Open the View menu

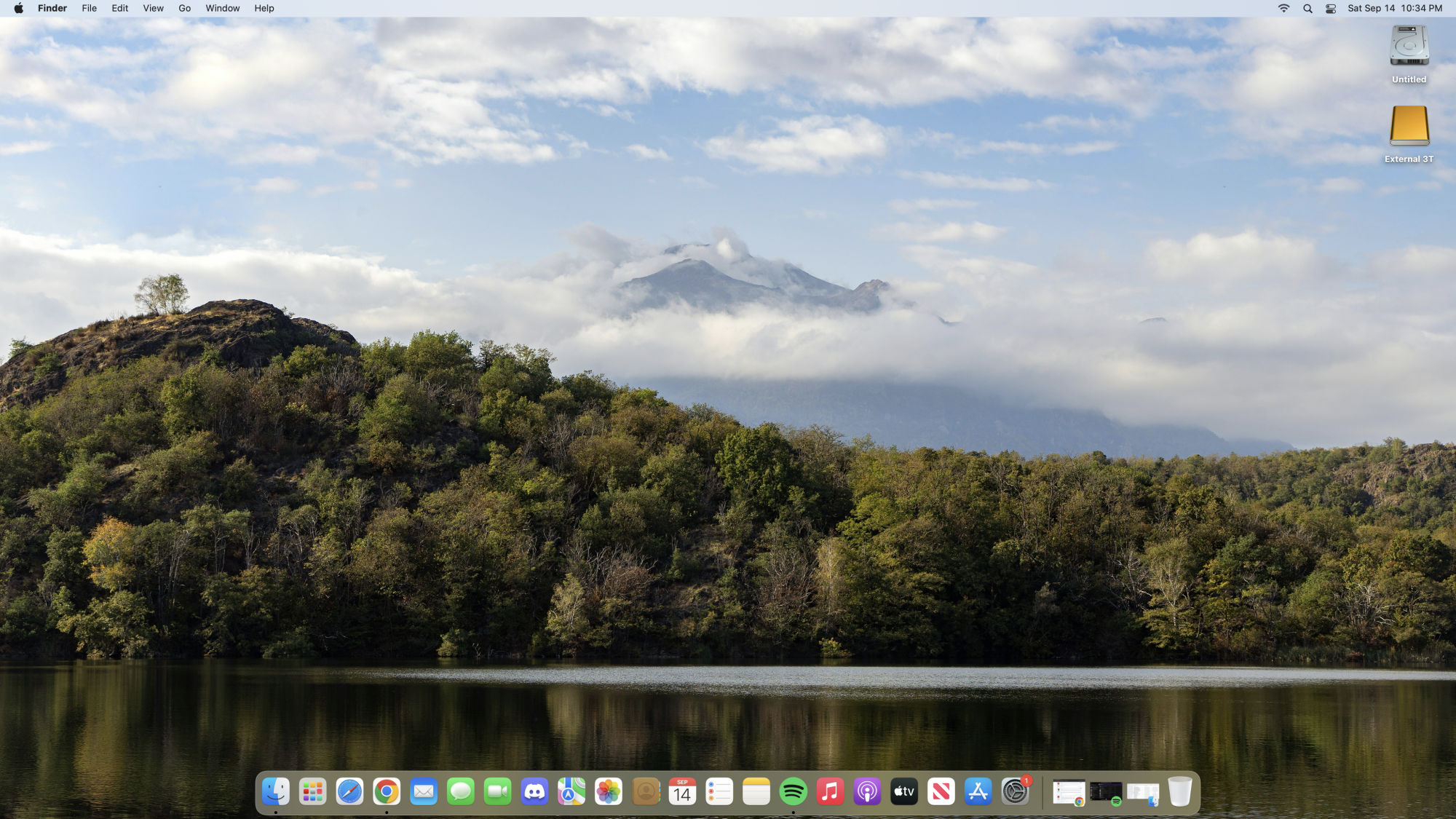(153, 9)
